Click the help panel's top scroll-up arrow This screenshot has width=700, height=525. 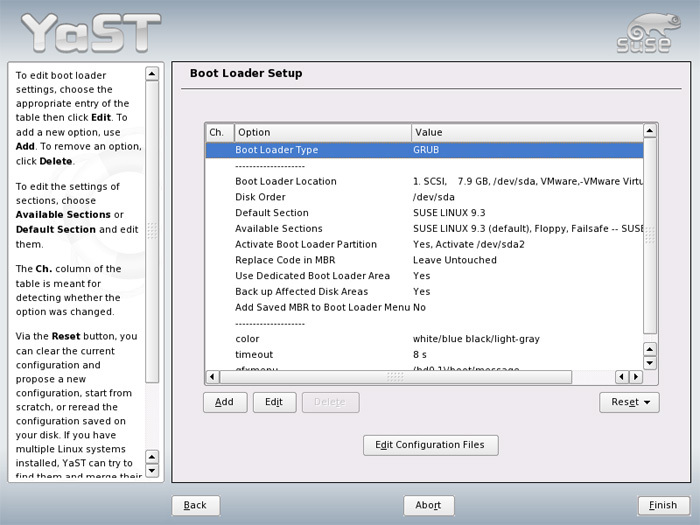(x=152, y=74)
